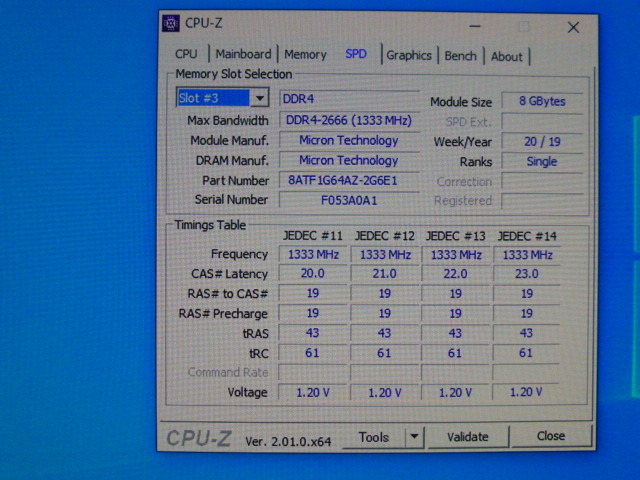This screenshot has height=480, width=640.
Task: Click the Tools button
Action: pyautogui.click(x=374, y=437)
